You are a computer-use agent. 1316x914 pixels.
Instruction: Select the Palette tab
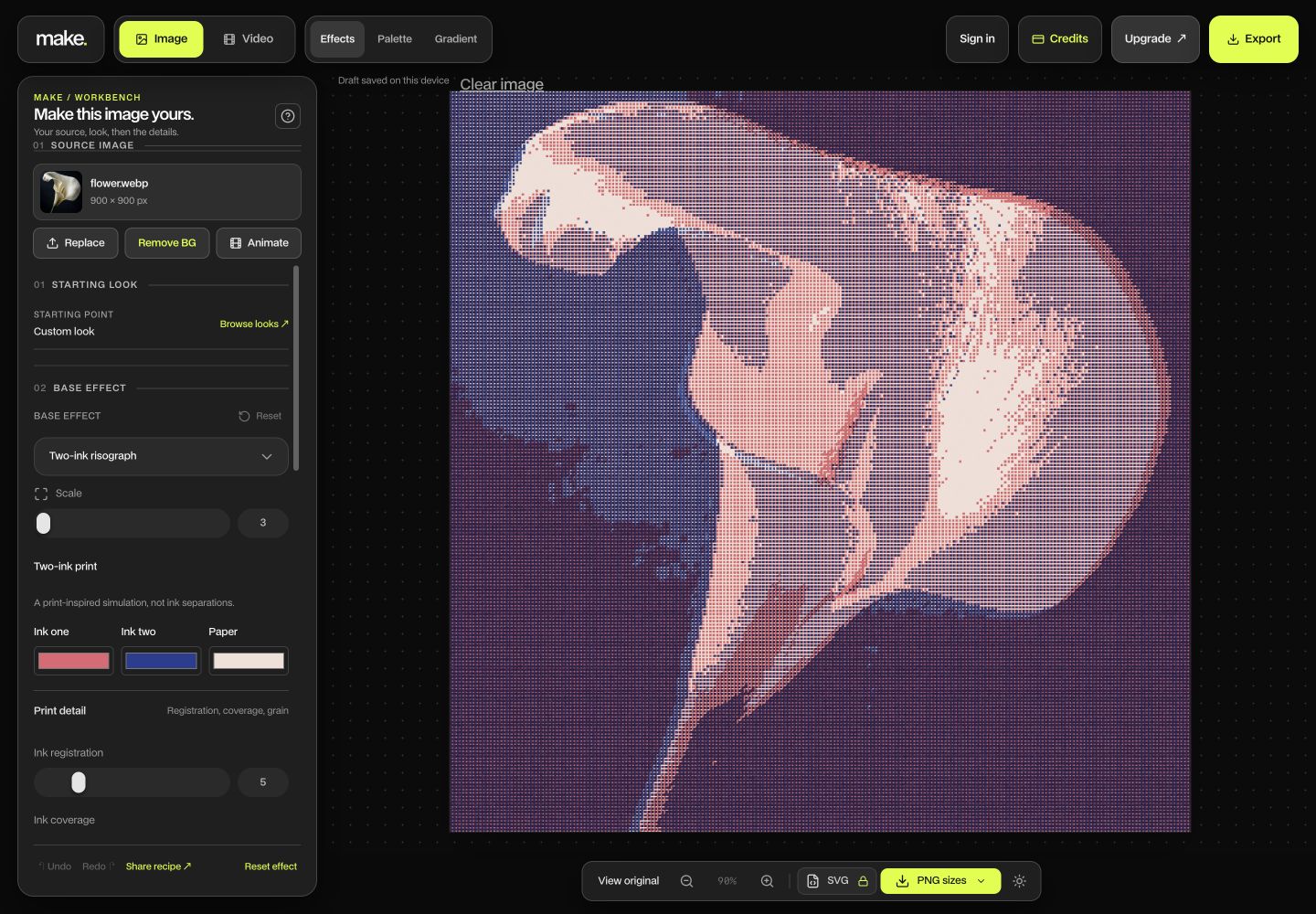pyautogui.click(x=395, y=39)
